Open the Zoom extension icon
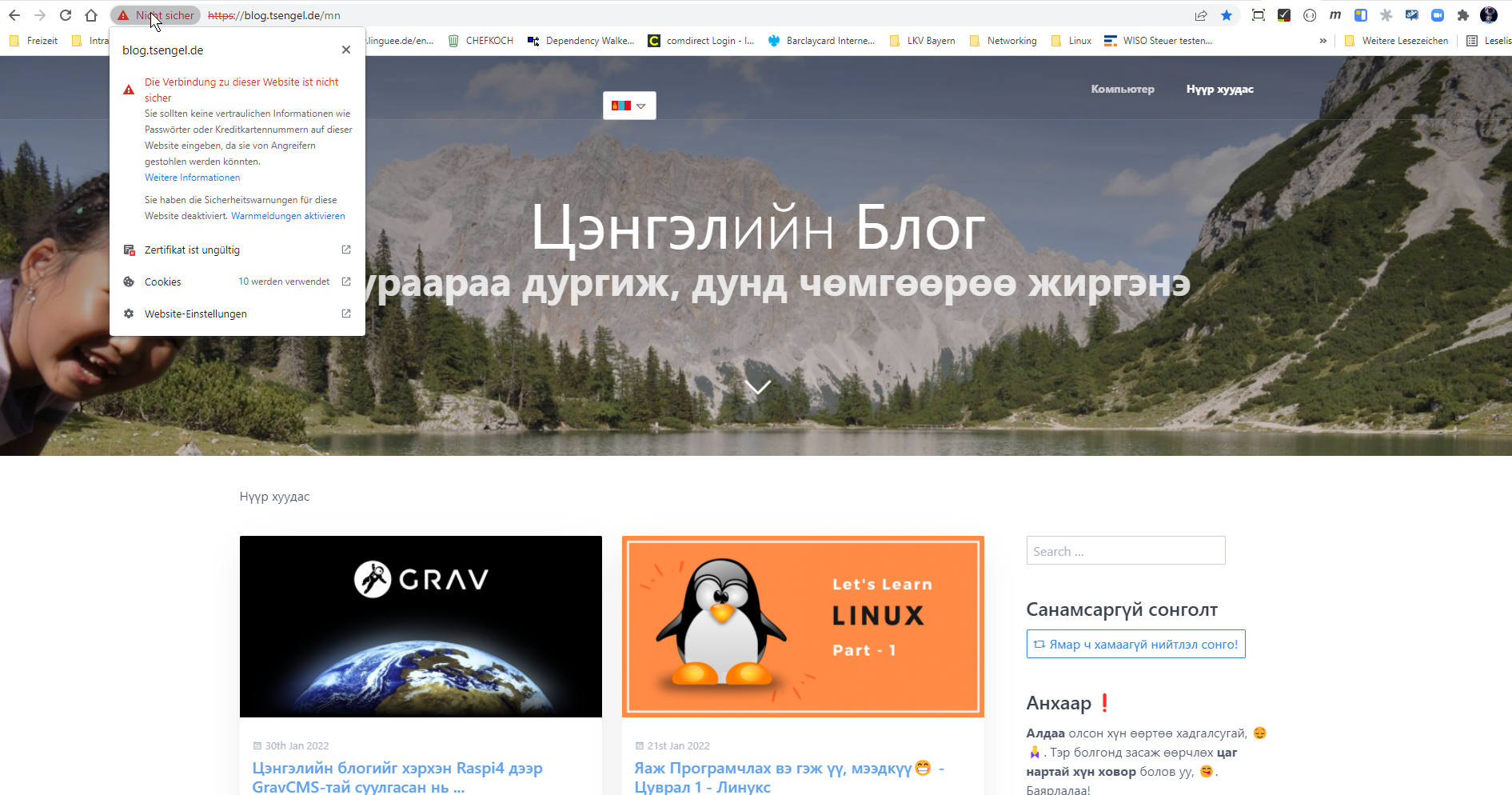 [x=1437, y=15]
